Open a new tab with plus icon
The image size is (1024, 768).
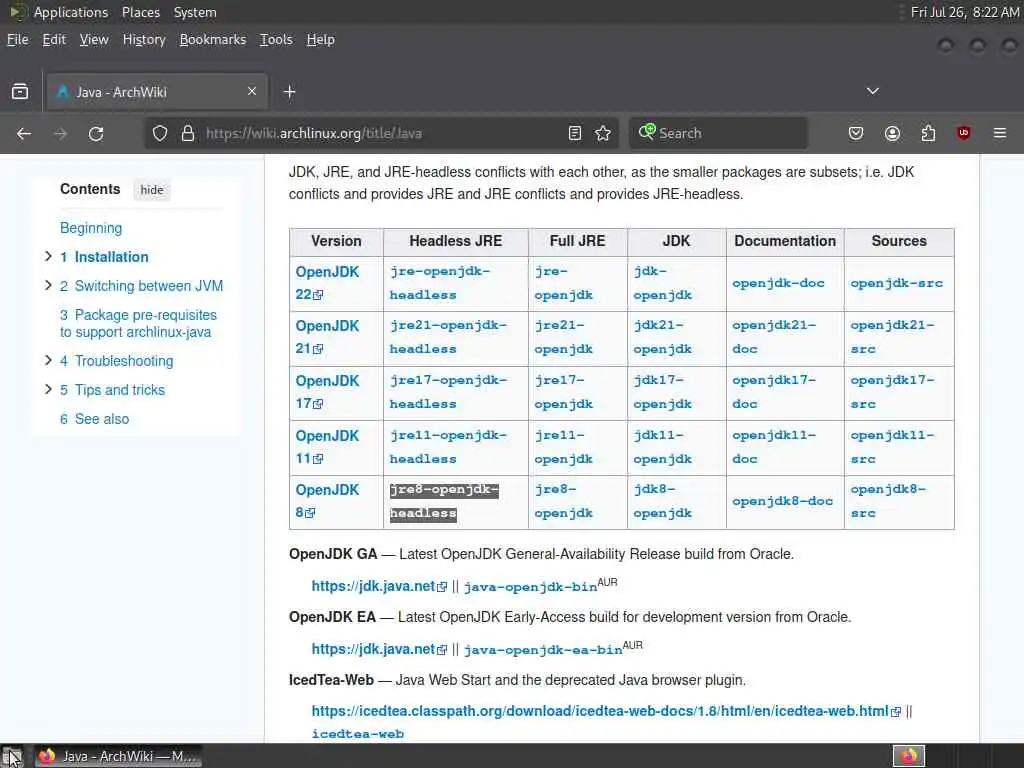point(289,92)
